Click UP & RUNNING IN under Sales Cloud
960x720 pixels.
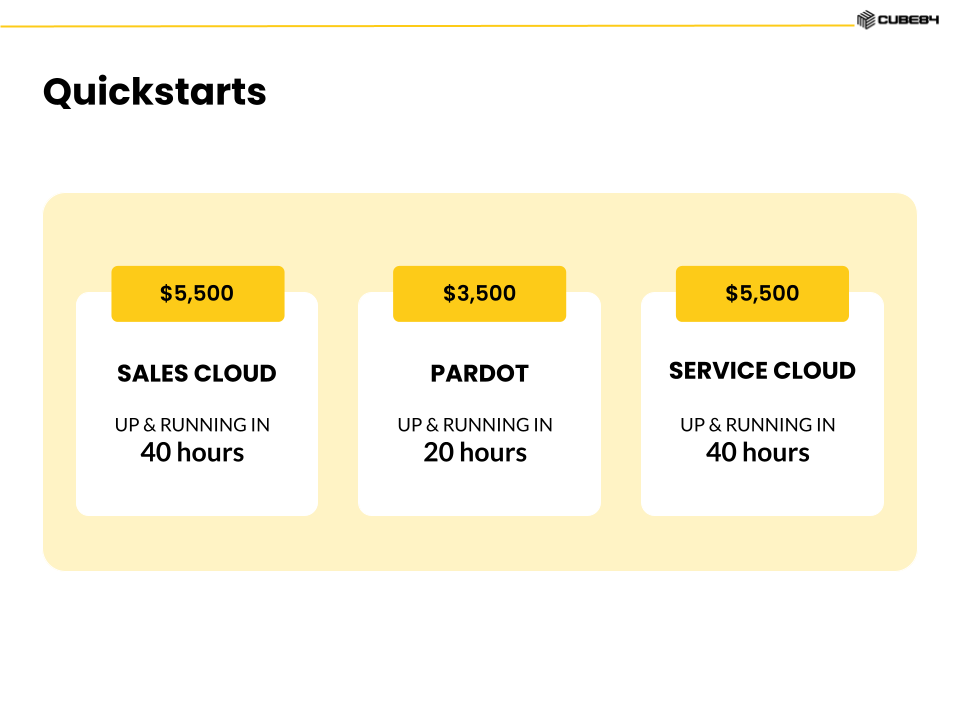pyautogui.click(x=192, y=425)
